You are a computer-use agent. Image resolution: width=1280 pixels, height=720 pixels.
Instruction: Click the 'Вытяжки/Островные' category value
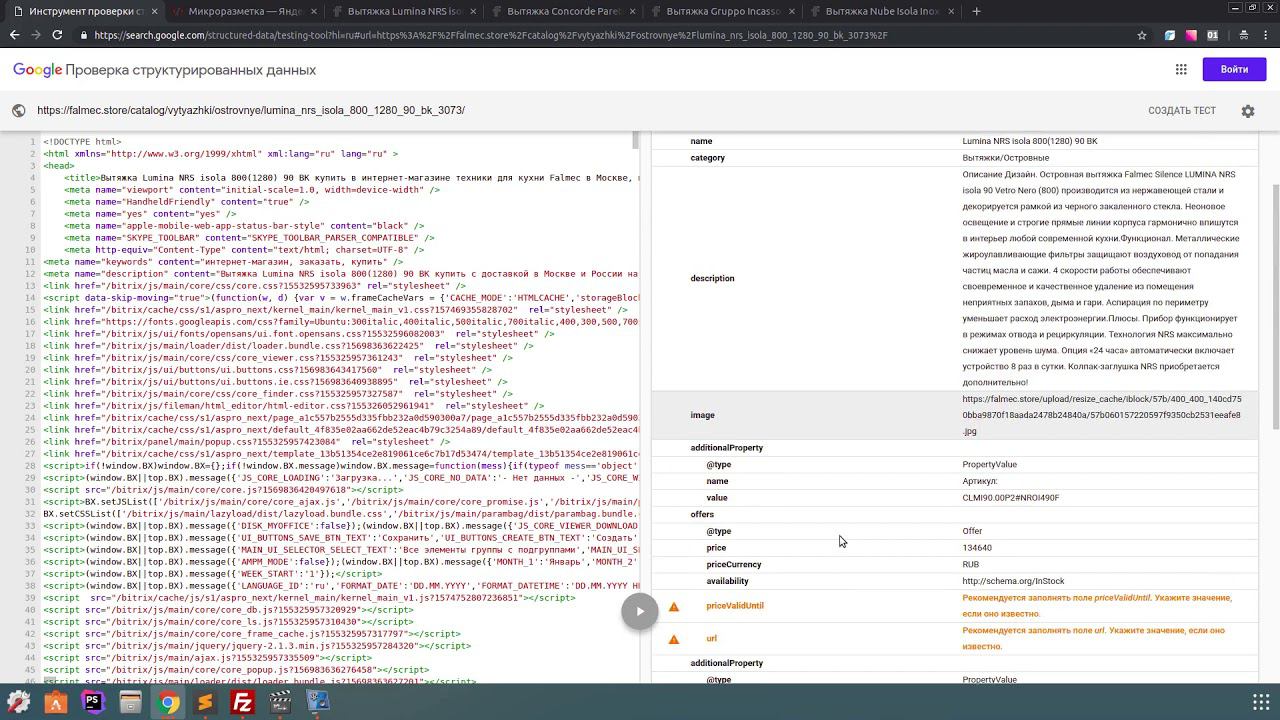pos(1005,158)
